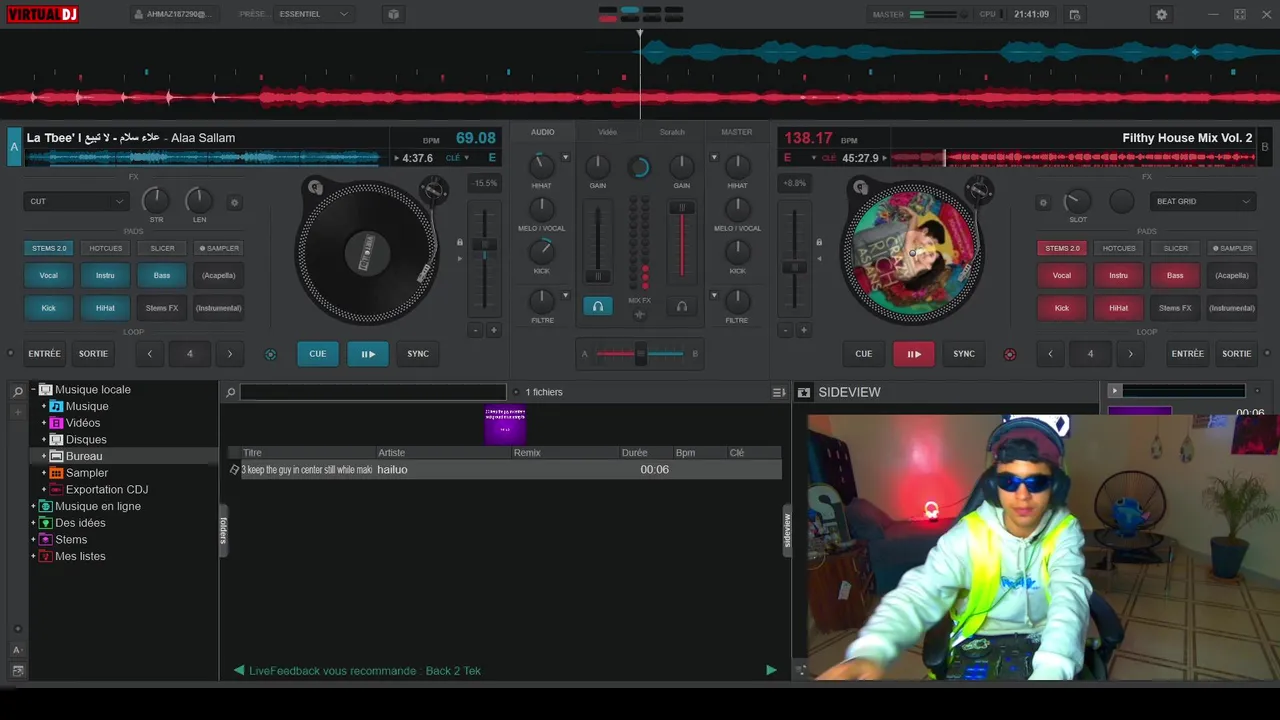This screenshot has width=1280, height=720.
Task: Click the SIDEVIEW panel icon
Action: coord(803,392)
